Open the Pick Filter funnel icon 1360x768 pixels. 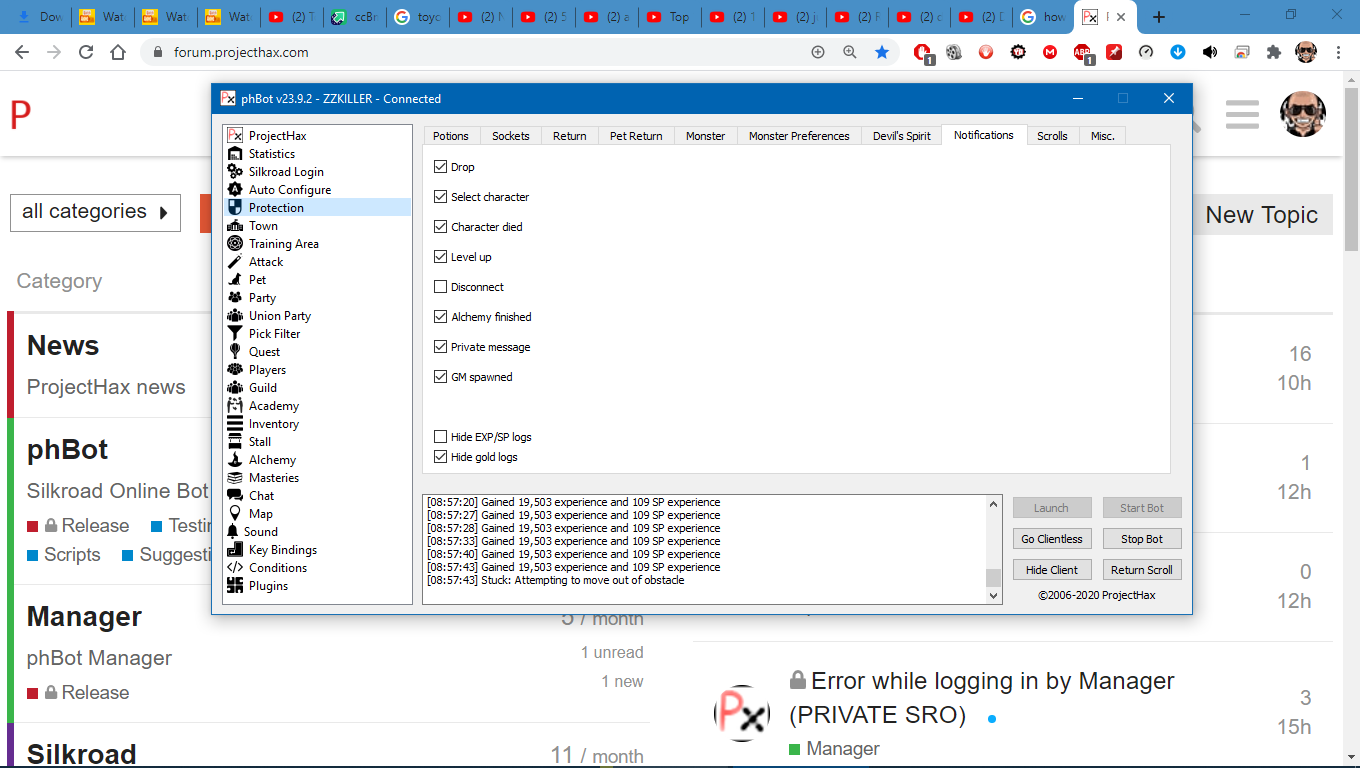(x=235, y=334)
